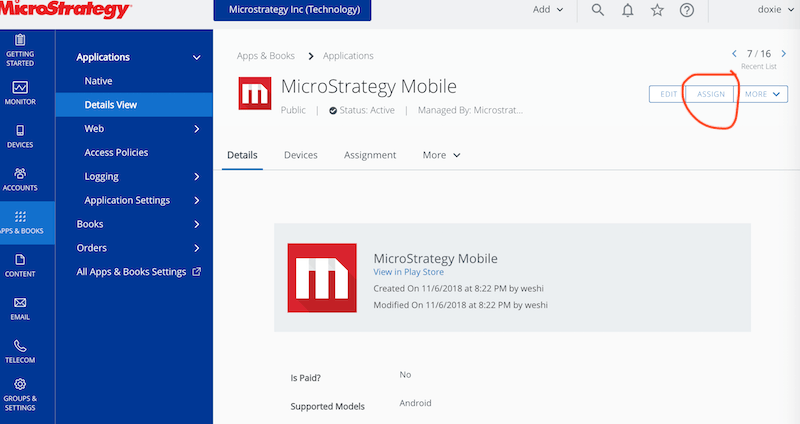Click the ASSIGN button
The width and height of the screenshot is (800, 424).
tap(711, 94)
